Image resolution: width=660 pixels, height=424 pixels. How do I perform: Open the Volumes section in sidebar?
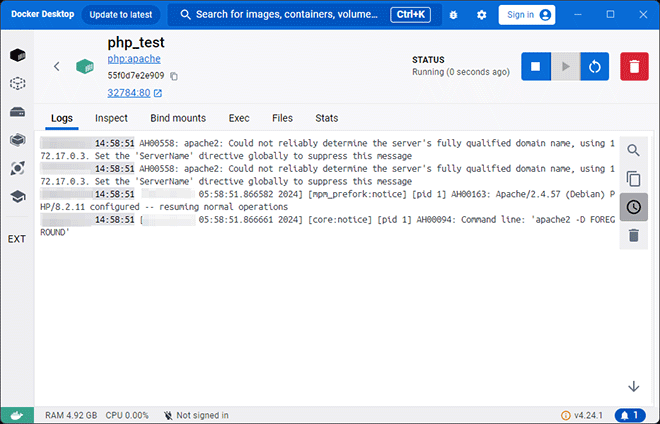pos(17,112)
